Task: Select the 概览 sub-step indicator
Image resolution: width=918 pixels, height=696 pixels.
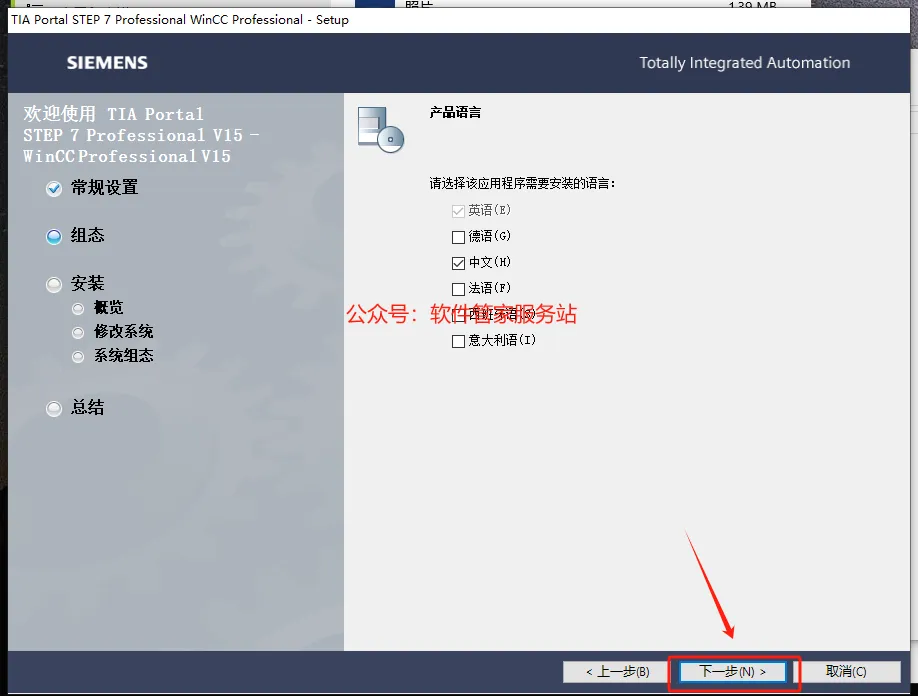Action: pos(78,308)
